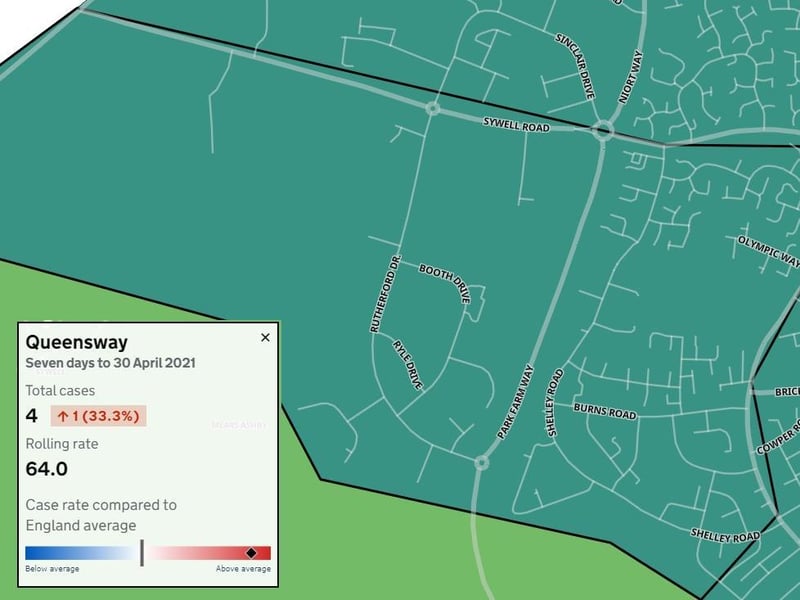Click the red upward arrow in the cases change badge

63,416
